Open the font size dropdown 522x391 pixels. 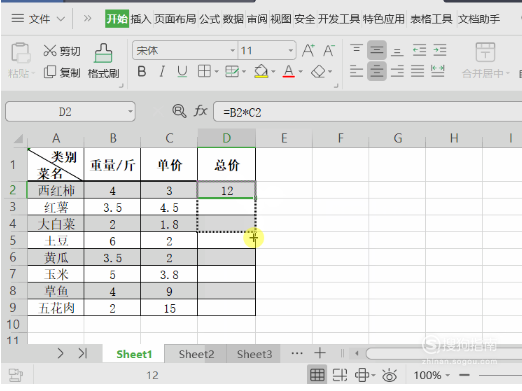(291, 51)
